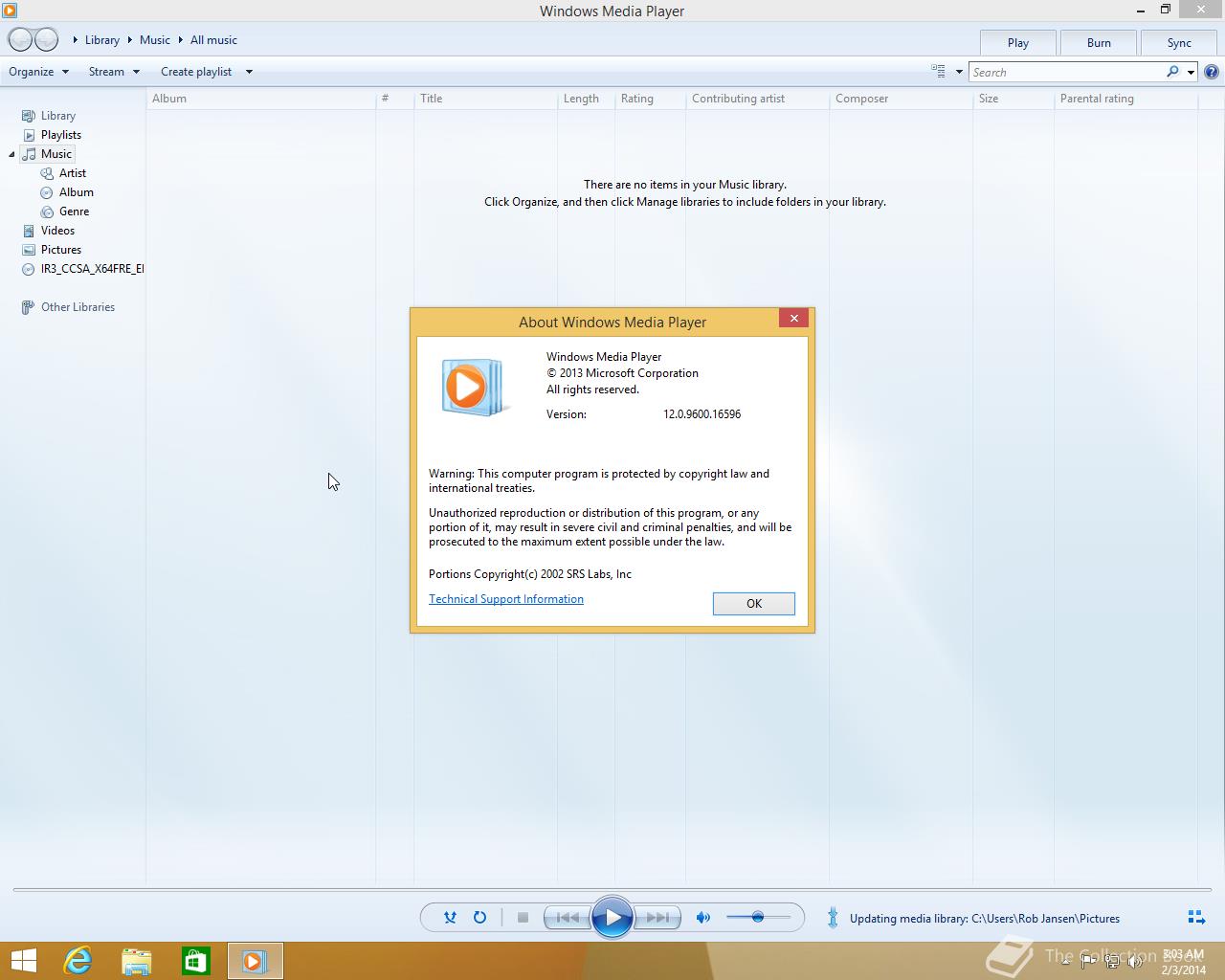
Task: Switch to the Burn tab
Action: pyautogui.click(x=1099, y=42)
